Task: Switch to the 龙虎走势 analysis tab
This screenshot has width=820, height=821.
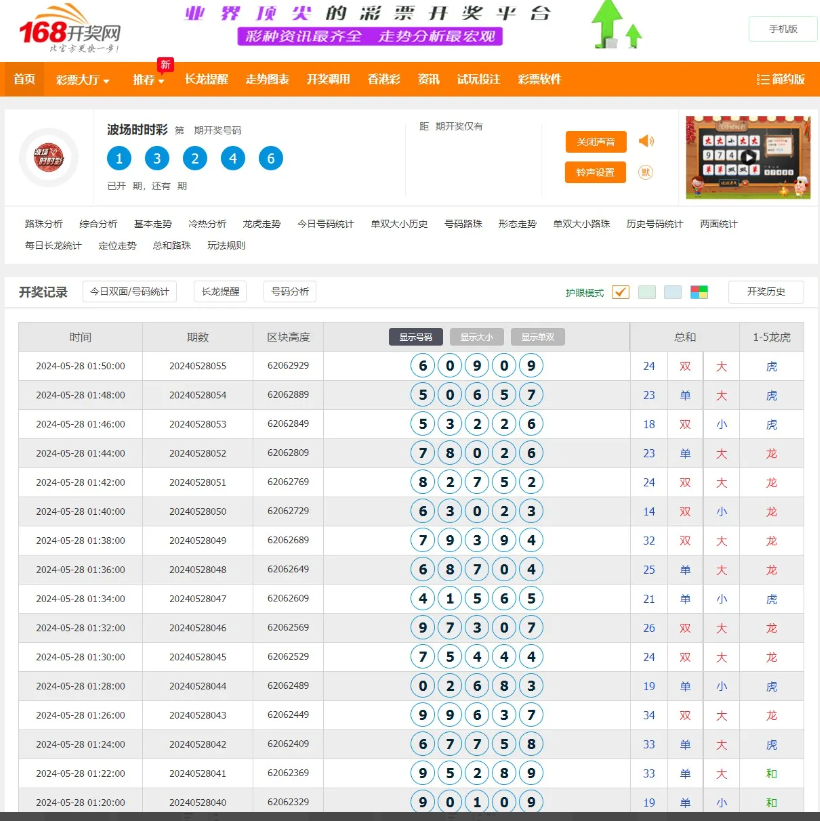Action: tap(259, 224)
